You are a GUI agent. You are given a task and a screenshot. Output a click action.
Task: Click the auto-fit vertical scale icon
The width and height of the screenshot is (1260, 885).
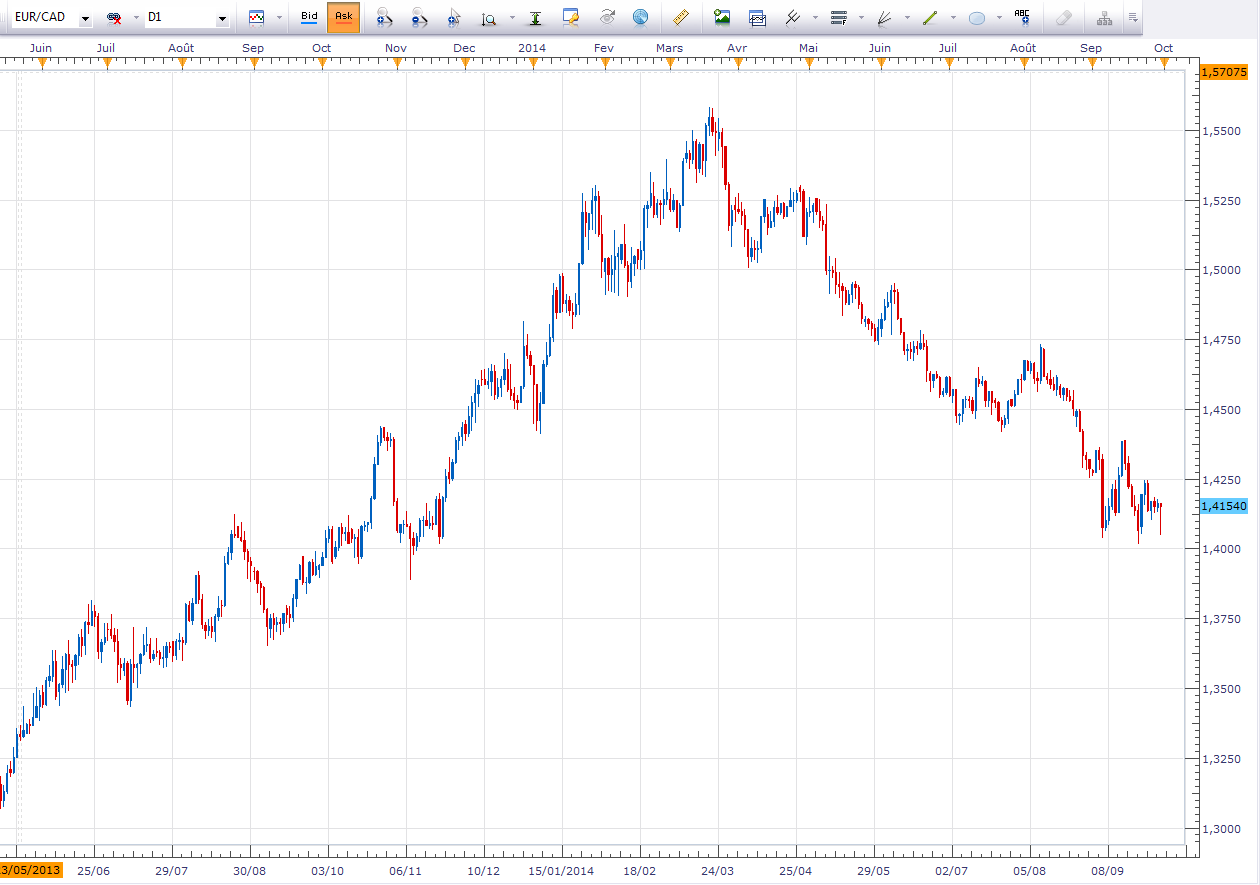coord(537,18)
